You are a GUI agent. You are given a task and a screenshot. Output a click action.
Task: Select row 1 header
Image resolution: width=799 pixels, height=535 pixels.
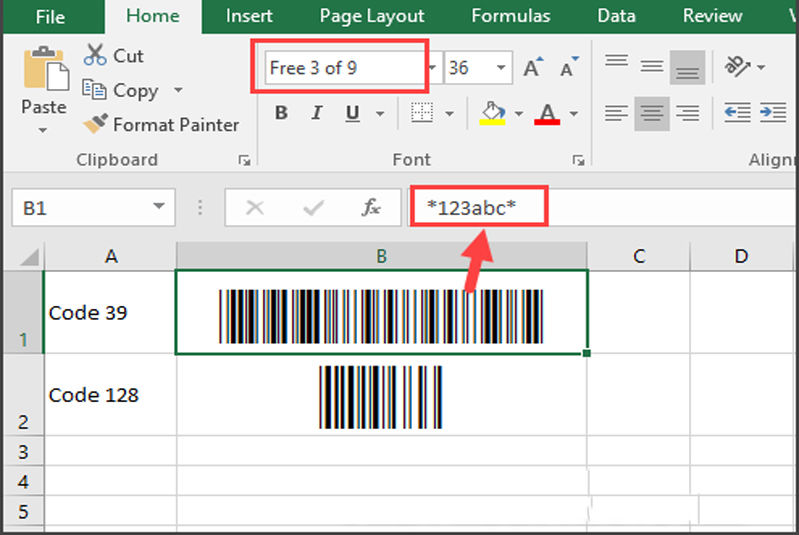tap(22, 312)
